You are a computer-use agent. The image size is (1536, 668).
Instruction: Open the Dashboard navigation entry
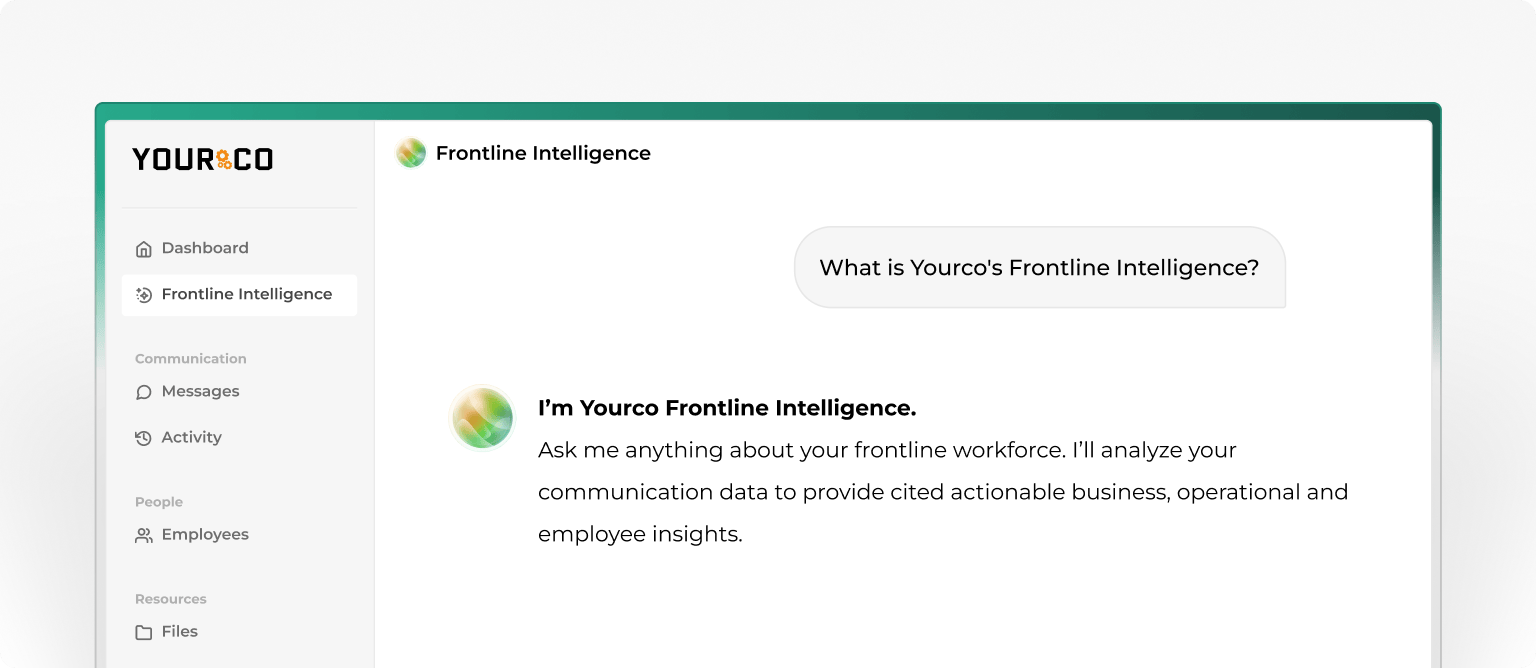coord(205,247)
